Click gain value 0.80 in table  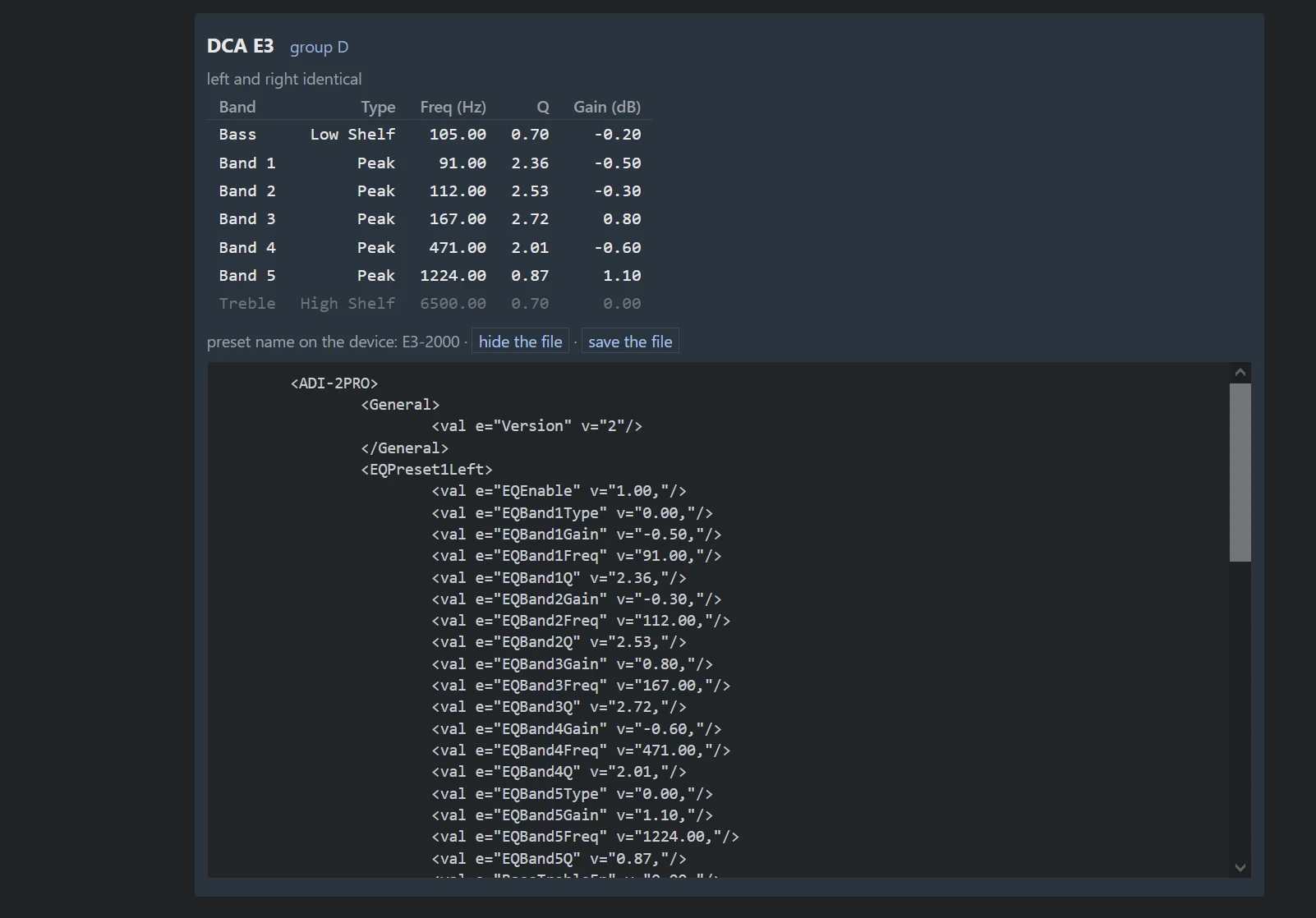coord(622,219)
